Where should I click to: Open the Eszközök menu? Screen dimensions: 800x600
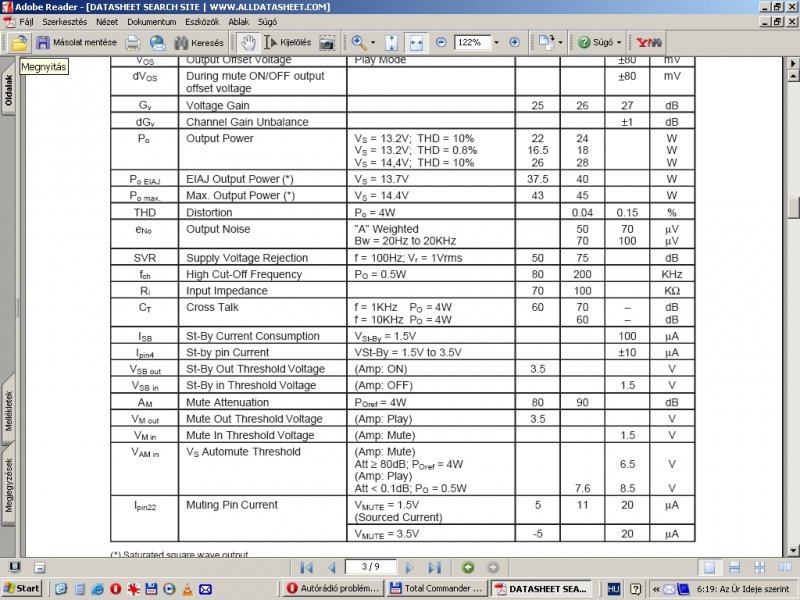coord(202,22)
